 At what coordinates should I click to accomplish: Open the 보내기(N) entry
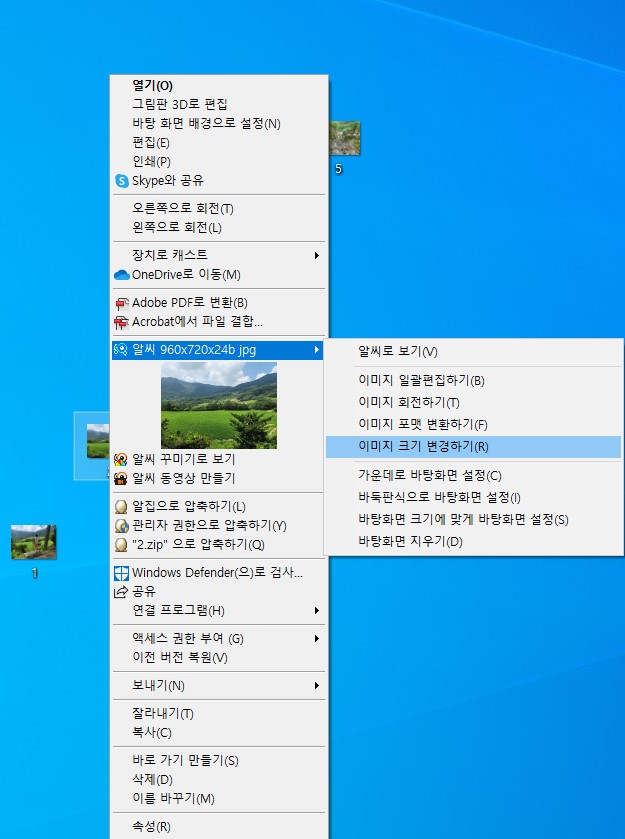point(219,686)
